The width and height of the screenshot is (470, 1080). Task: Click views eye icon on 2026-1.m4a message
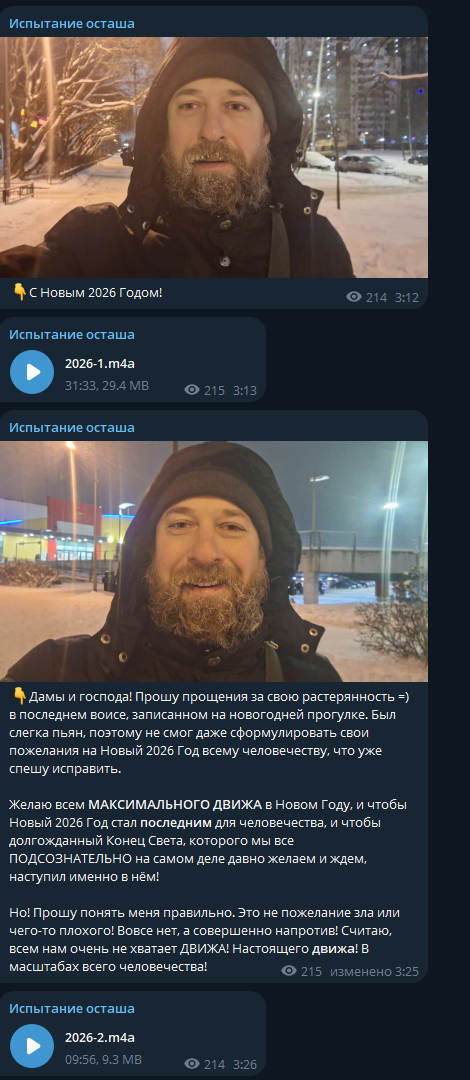(x=192, y=390)
